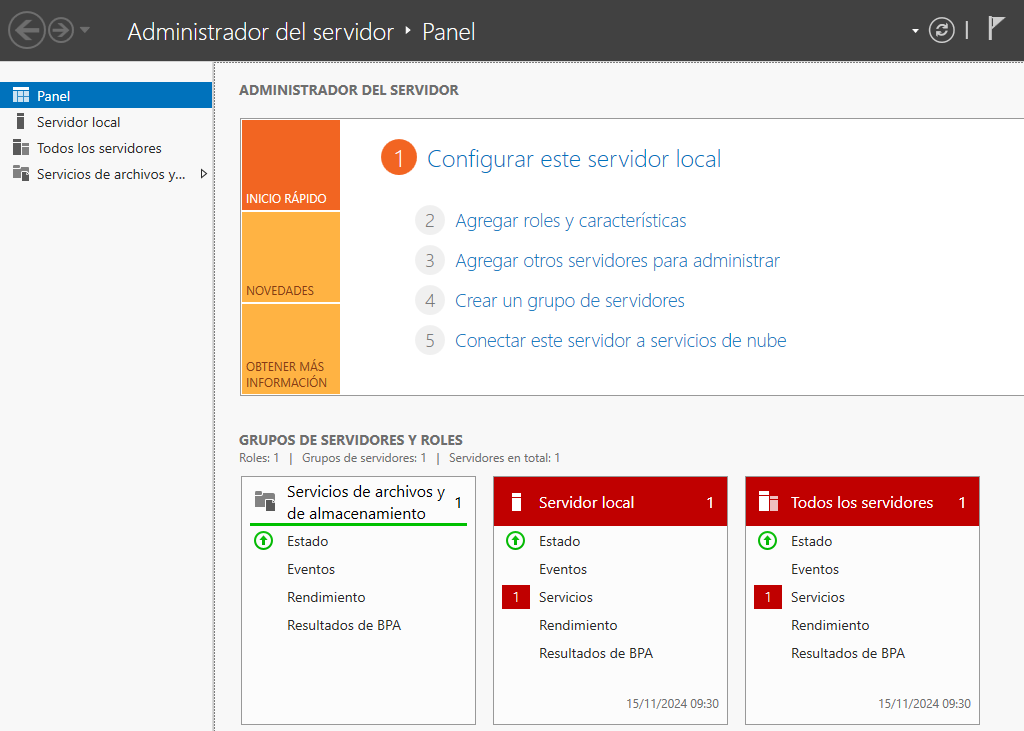Go forward with the forward arrow button
This screenshot has height=731, width=1024.
pyautogui.click(x=61, y=30)
